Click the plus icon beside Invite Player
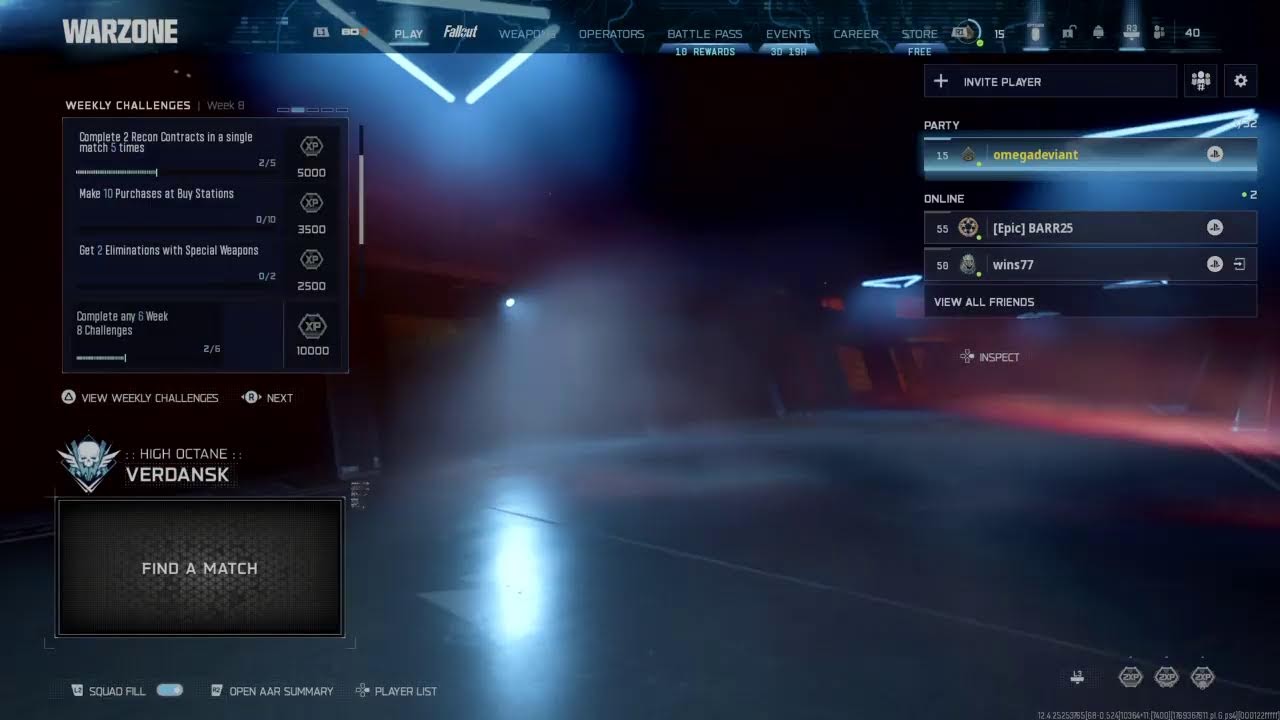The width and height of the screenshot is (1280, 720). pyautogui.click(x=941, y=81)
